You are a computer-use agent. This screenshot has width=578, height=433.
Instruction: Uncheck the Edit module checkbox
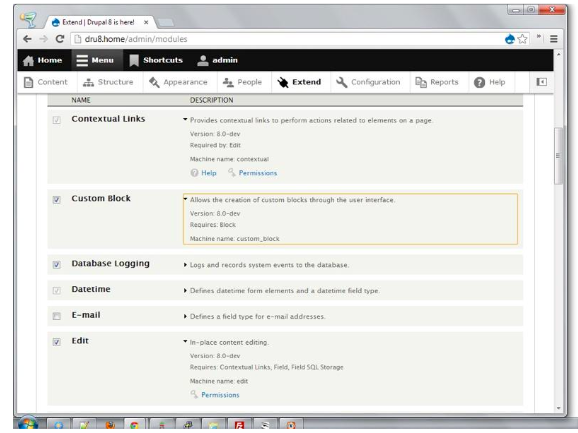tap(56, 342)
